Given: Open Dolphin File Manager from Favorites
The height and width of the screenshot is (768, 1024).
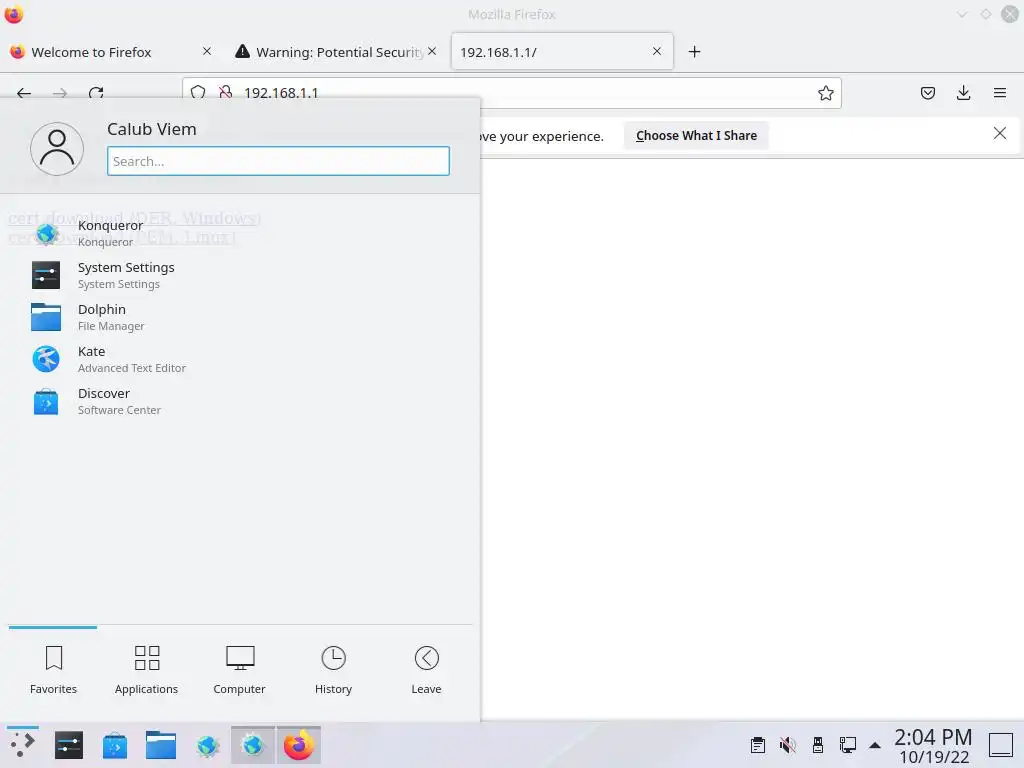Looking at the screenshot, I should pyautogui.click(x=240, y=317).
